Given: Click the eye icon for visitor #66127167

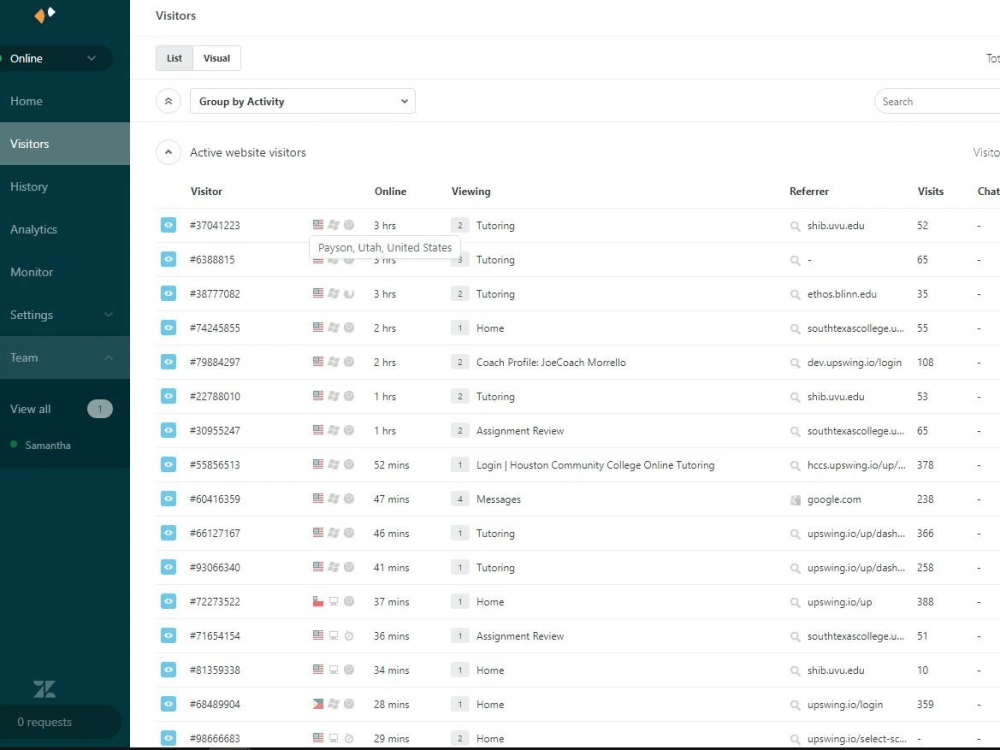Looking at the screenshot, I should pyautogui.click(x=168, y=533).
